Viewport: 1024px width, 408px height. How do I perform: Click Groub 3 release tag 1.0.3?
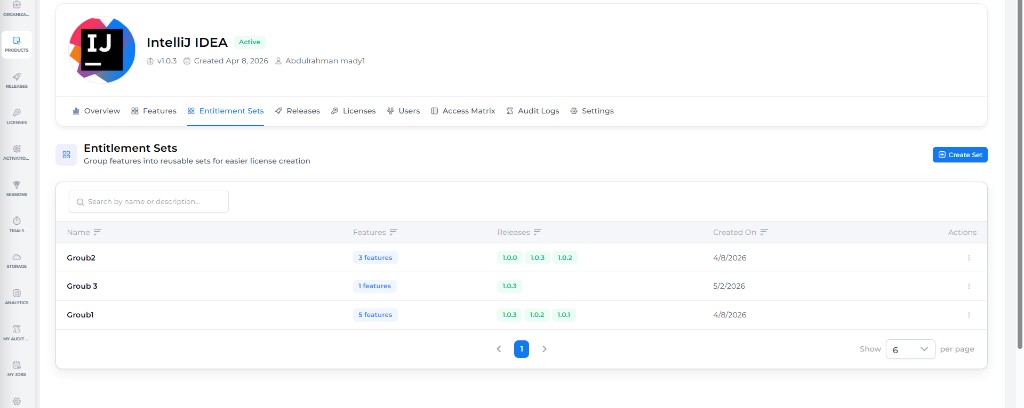tap(510, 286)
